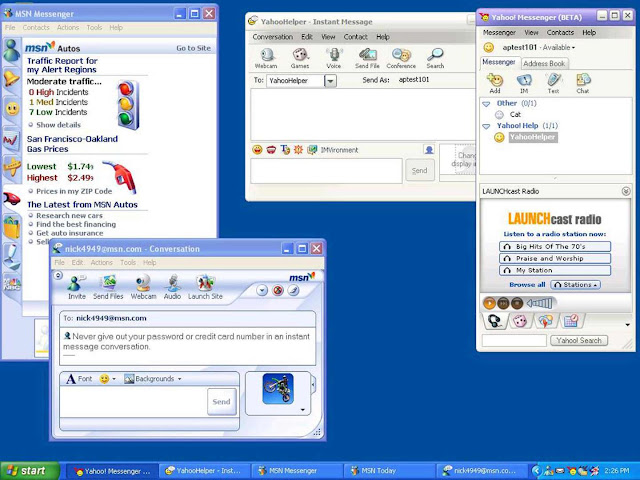Click Prices in my ZIP Code link
Image resolution: width=640 pixels, height=480 pixels.
click(74, 191)
